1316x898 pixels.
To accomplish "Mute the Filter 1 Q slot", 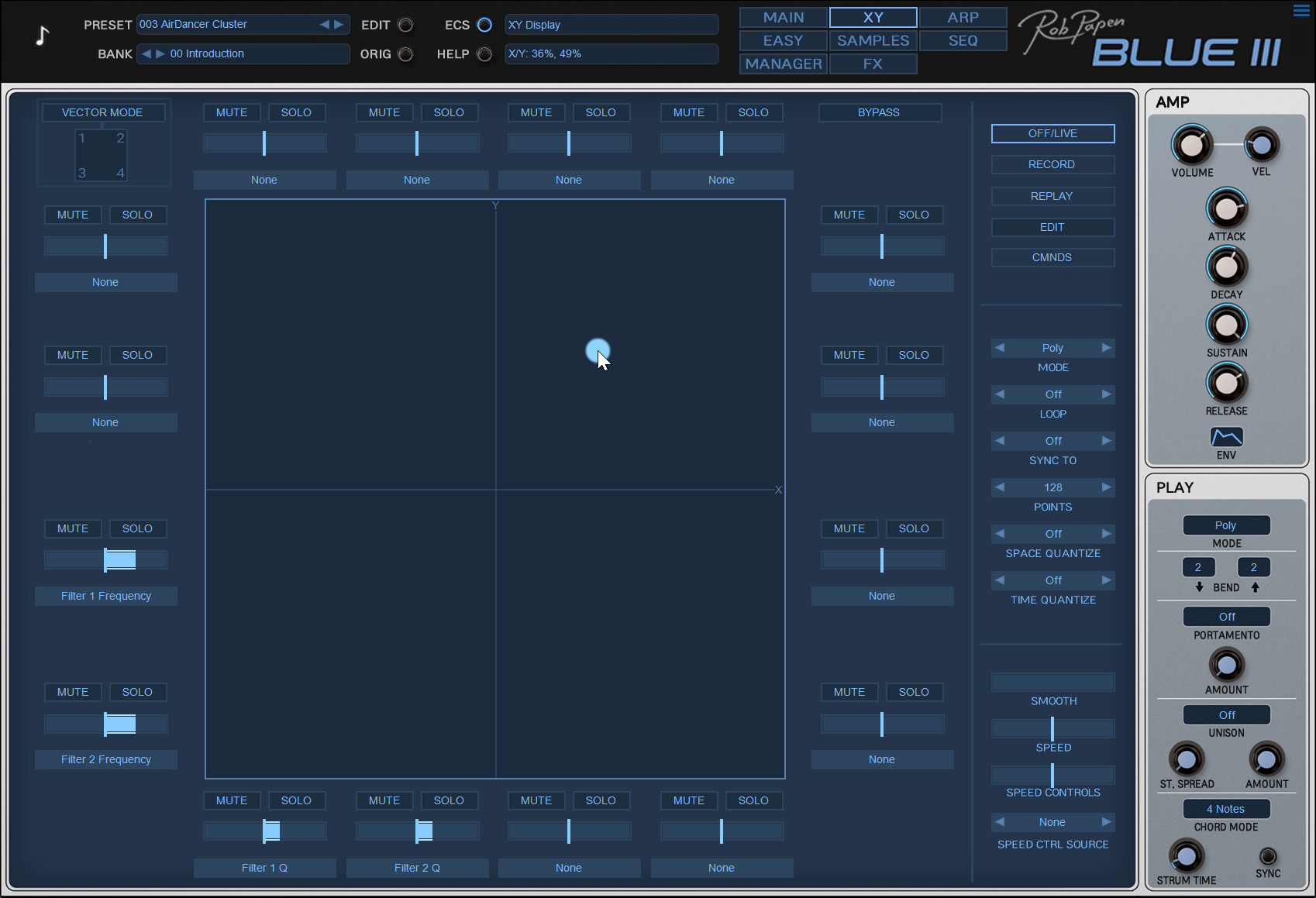I will 232,800.
